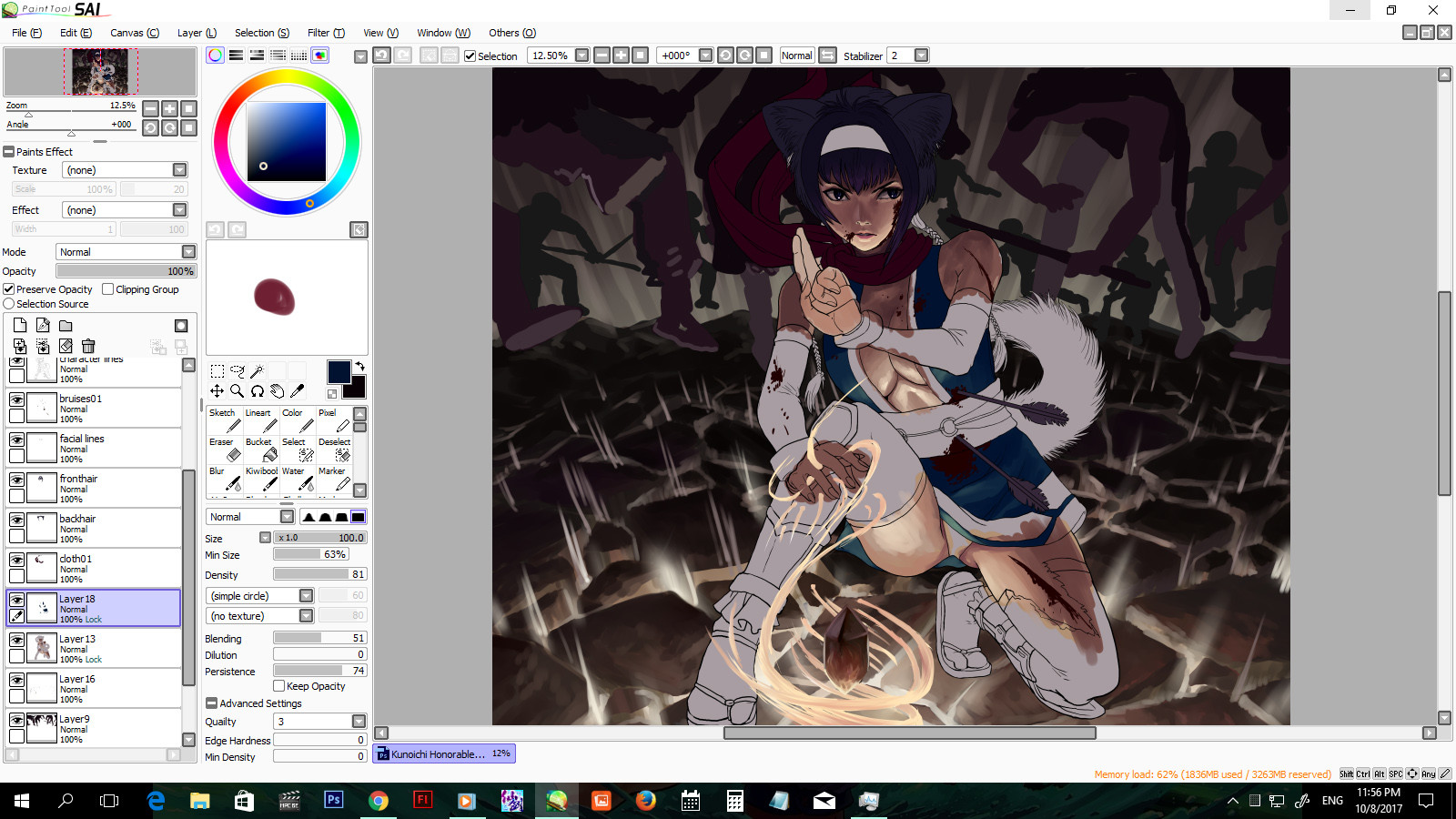This screenshot has height=819, width=1456.
Task: Select the Lasso tool
Action: (x=237, y=370)
